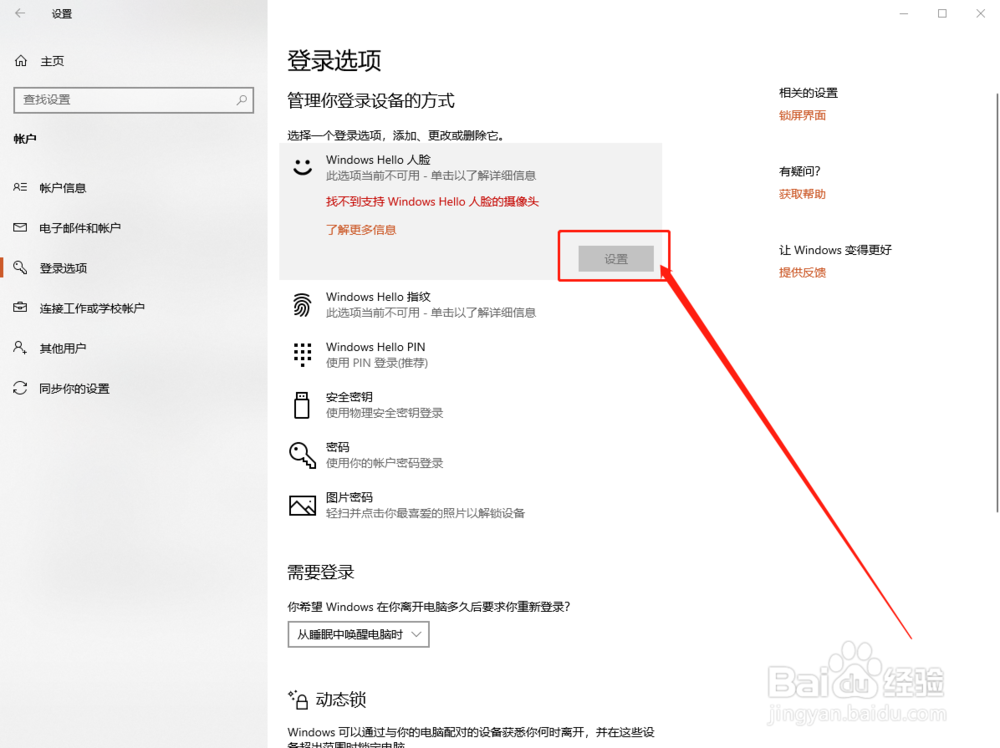
Task: Click the text 使用物理安全密钥登录
Action: tap(385, 413)
